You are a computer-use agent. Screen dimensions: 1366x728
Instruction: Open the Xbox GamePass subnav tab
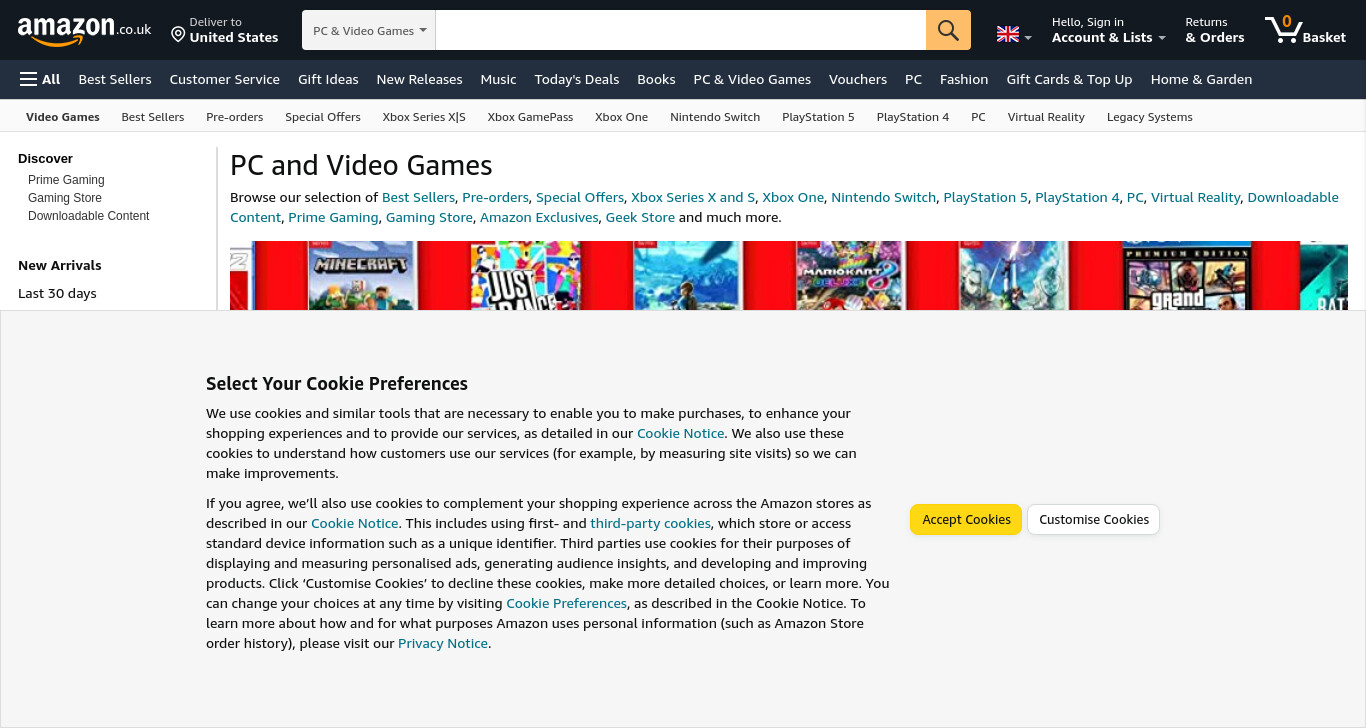530,117
